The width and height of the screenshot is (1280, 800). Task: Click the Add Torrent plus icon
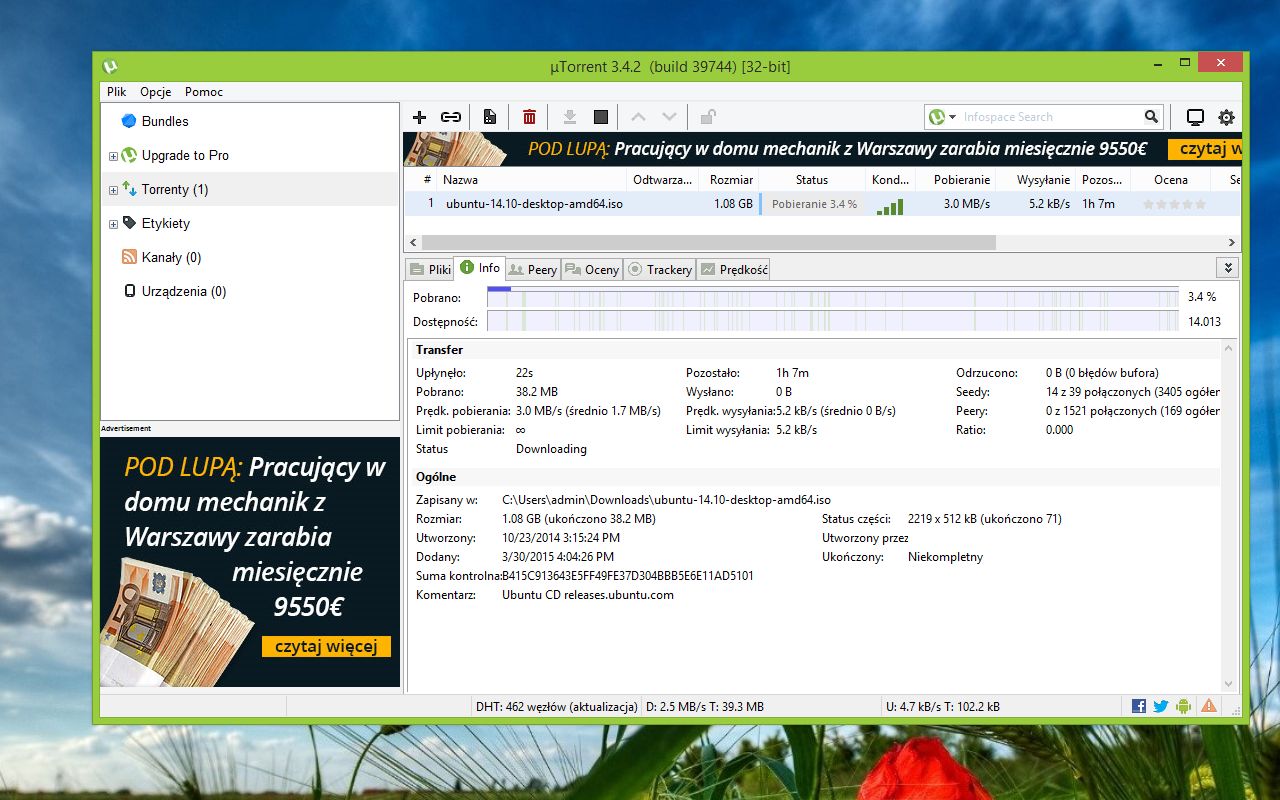click(x=420, y=117)
